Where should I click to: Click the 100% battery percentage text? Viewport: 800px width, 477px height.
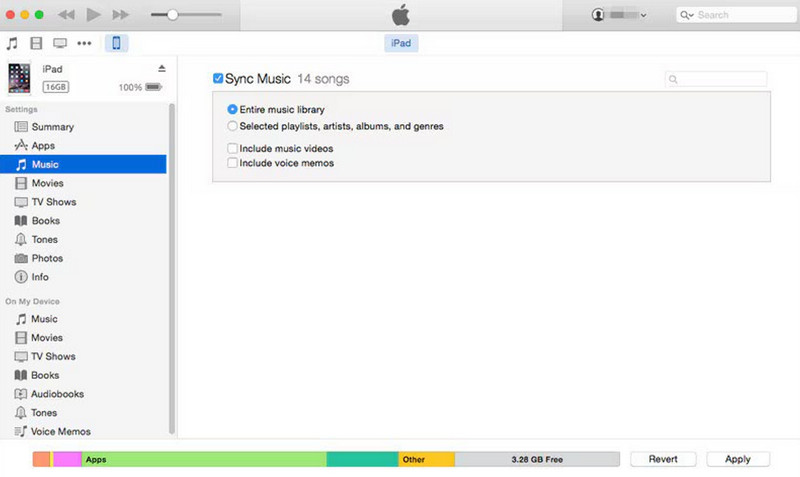tap(130, 87)
